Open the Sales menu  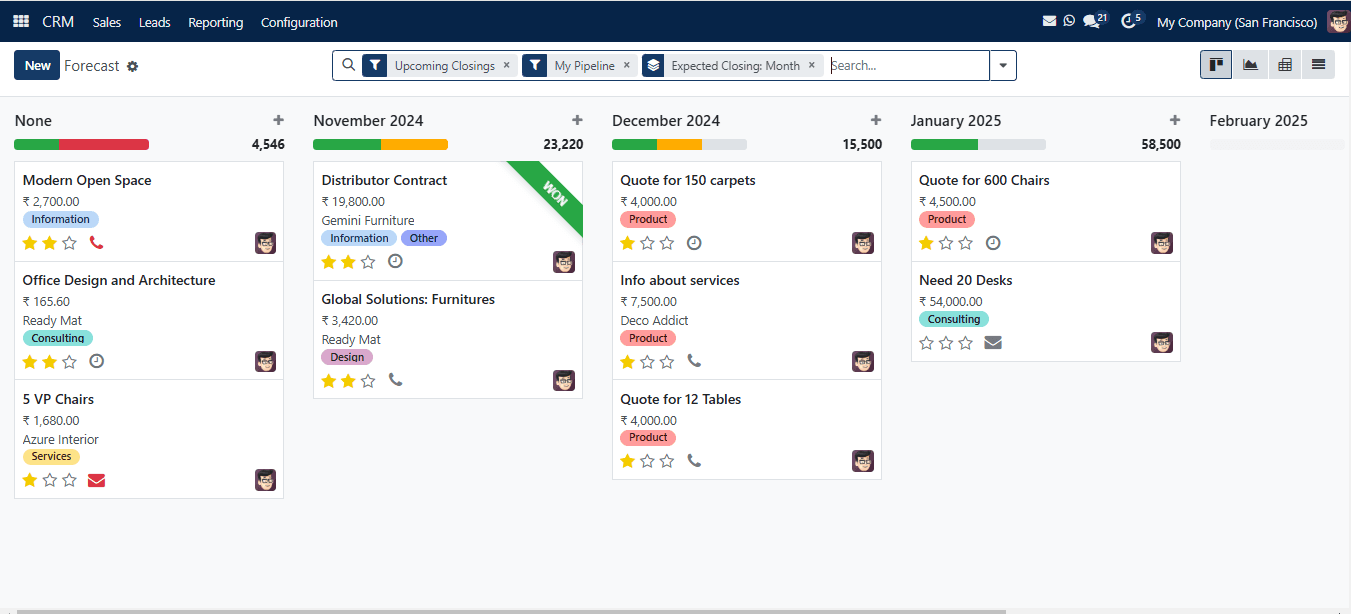(x=107, y=22)
